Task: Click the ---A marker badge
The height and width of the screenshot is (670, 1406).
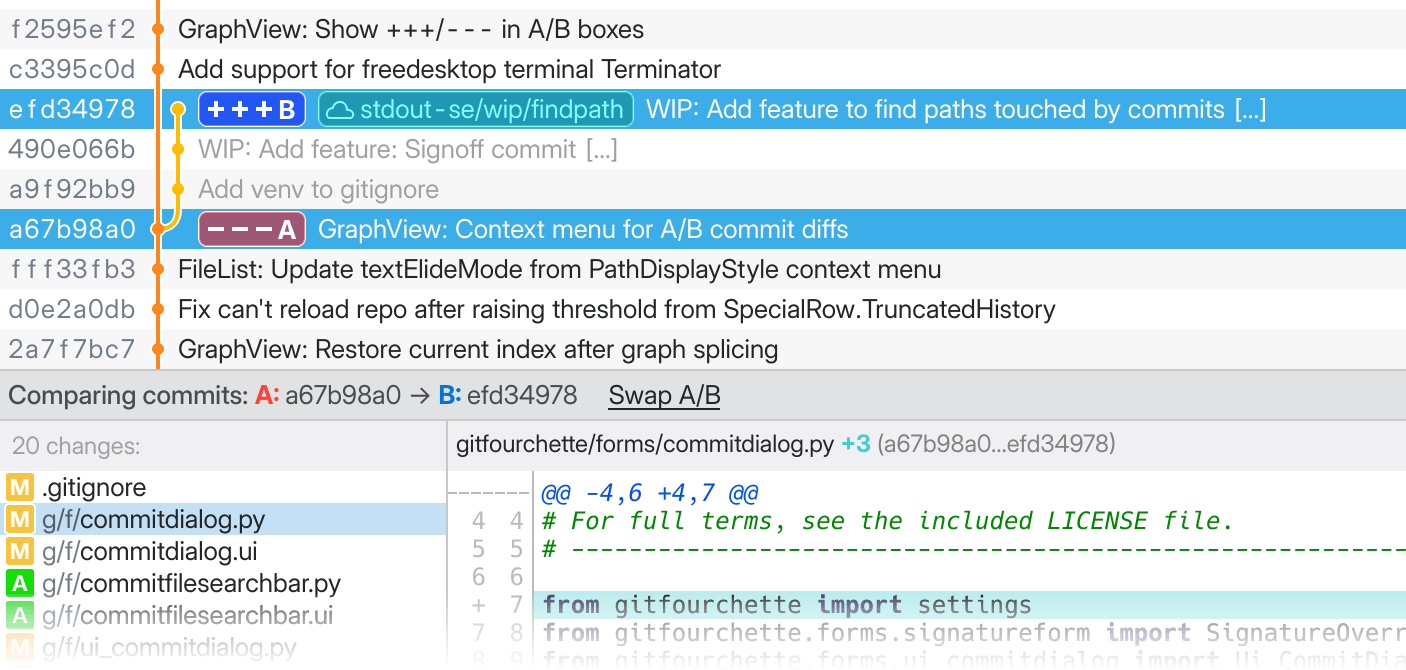Action: [x=251, y=230]
